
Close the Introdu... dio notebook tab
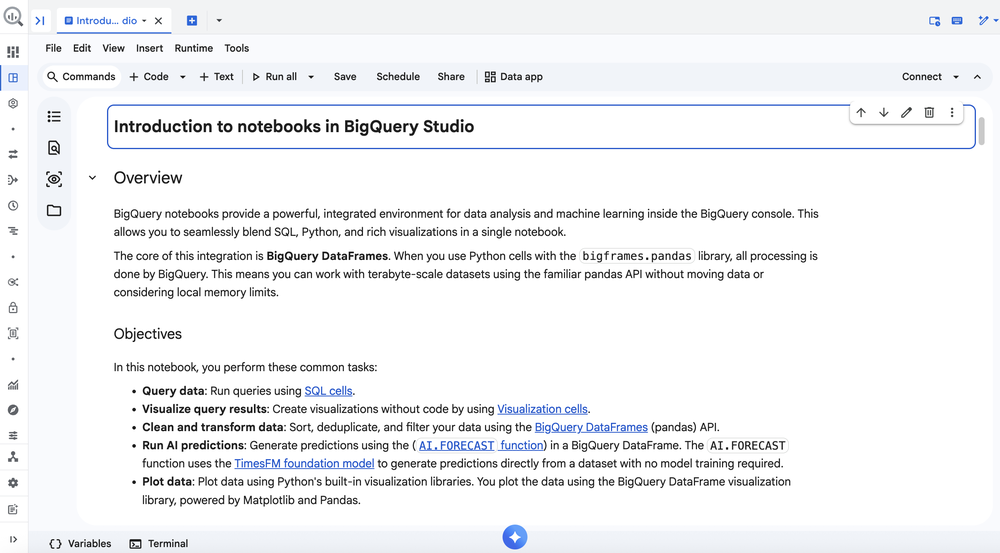[158, 20]
